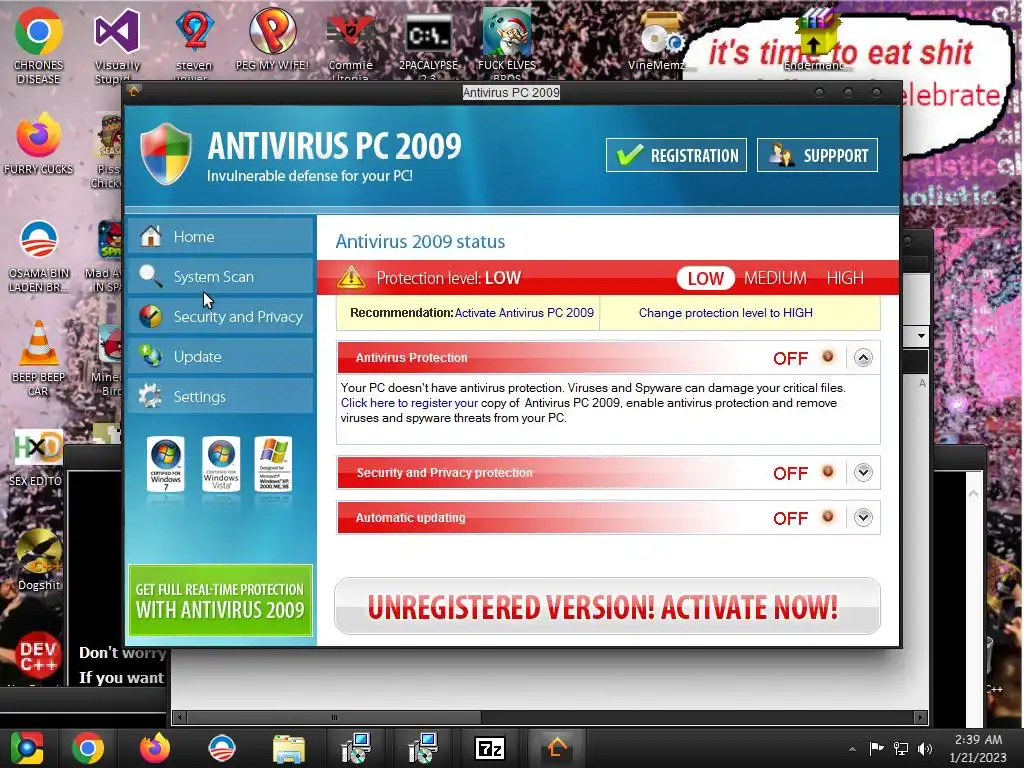1024x768 pixels.
Task: Click right arrow of bottom horizontal scrollbar
Action: coord(921,717)
